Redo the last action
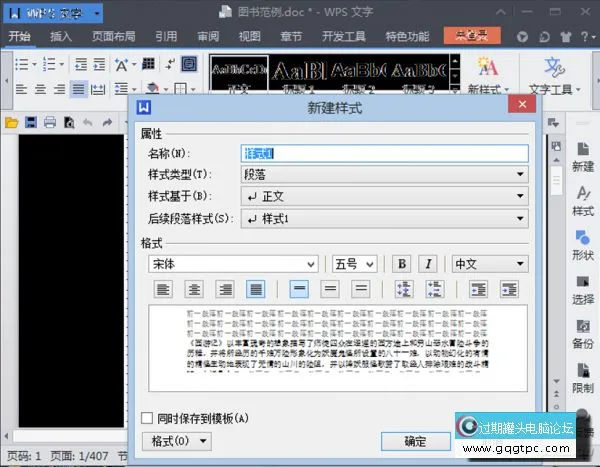Viewport: 600px width, 467px height. click(x=107, y=122)
